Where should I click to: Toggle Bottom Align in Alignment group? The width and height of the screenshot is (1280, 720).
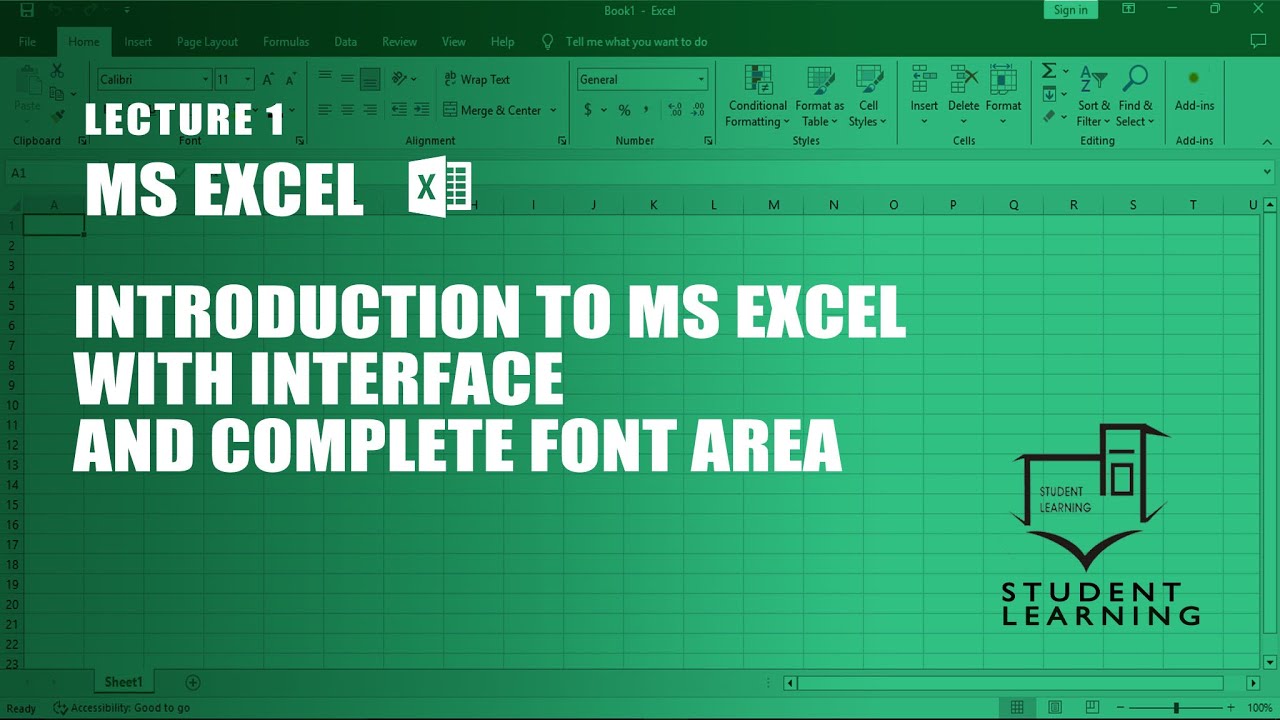(x=370, y=79)
